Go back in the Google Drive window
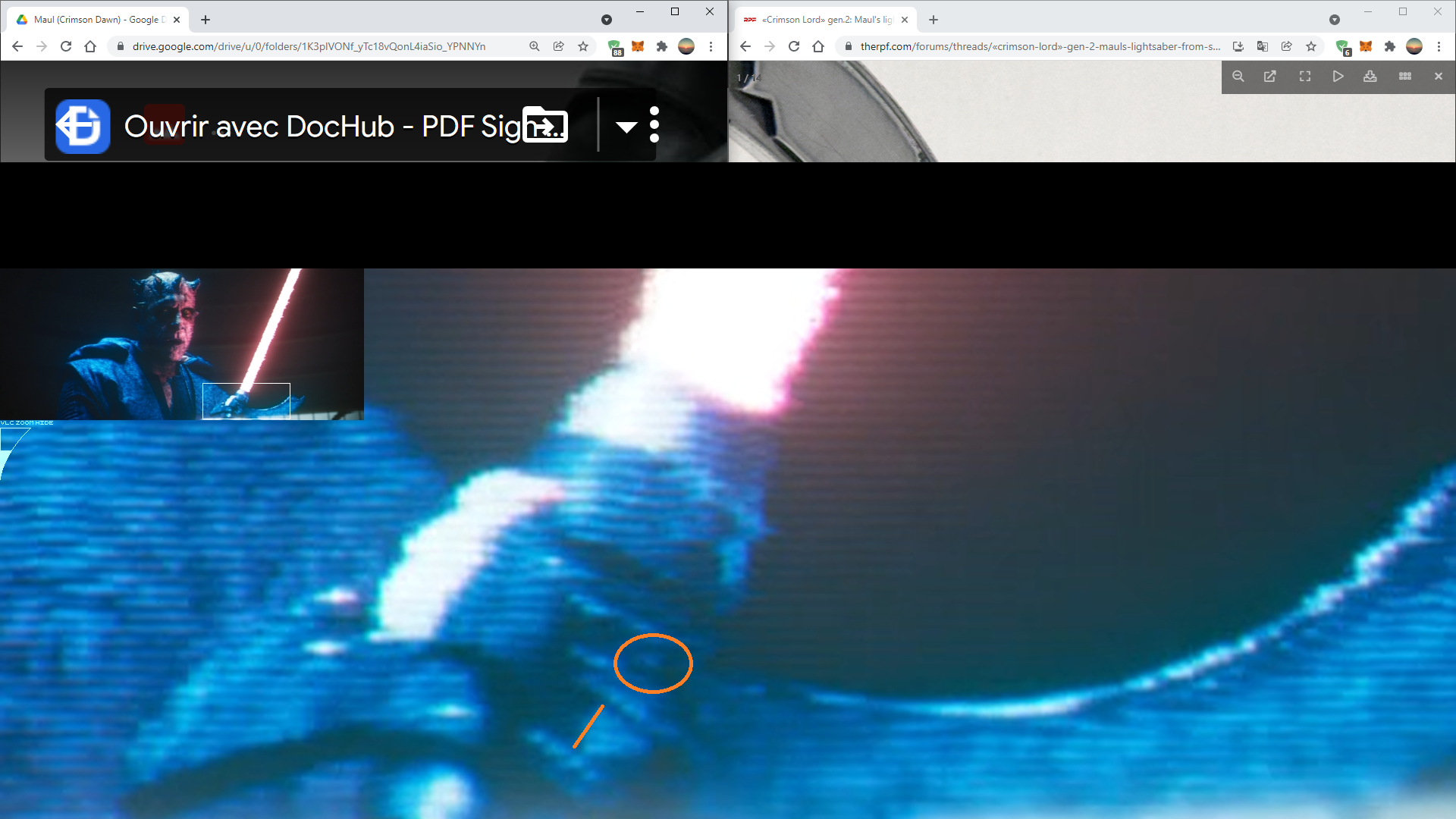This screenshot has height=819, width=1456. tap(17, 46)
